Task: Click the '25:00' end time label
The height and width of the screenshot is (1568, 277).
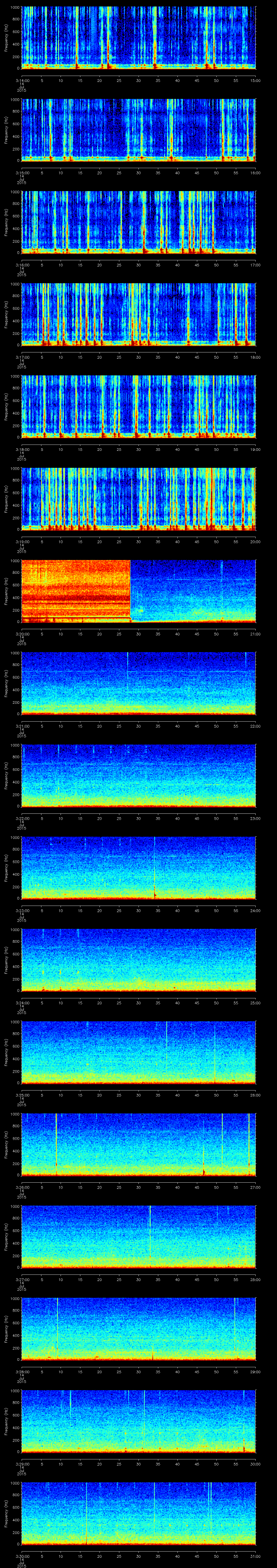Action: (x=256, y=1003)
